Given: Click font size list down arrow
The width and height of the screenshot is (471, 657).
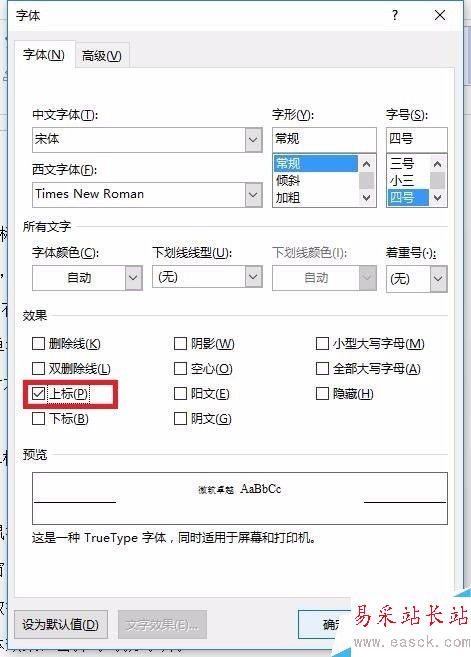Looking at the screenshot, I should [437, 197].
